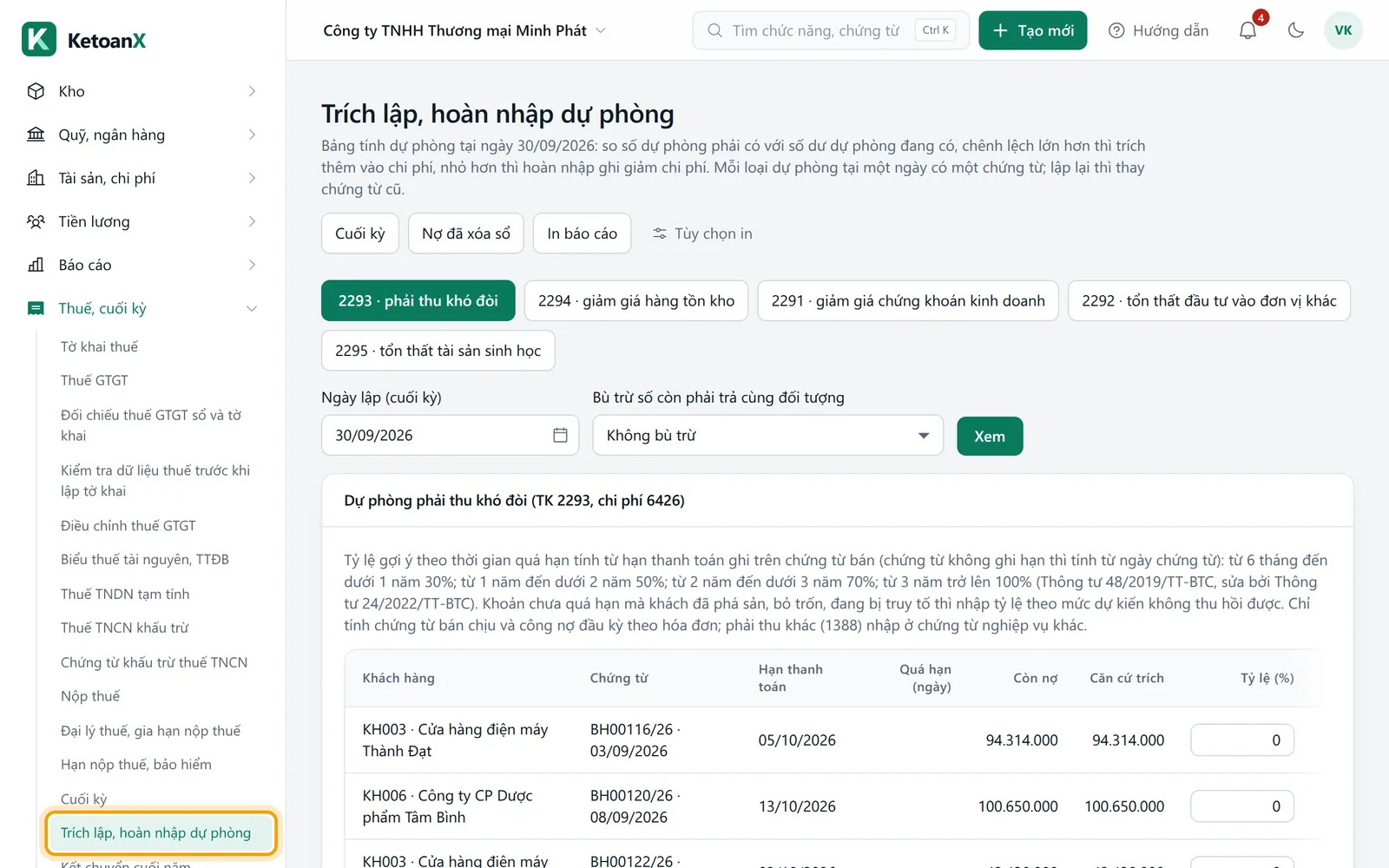Click the Nợ đã xóa sổ button

(466, 233)
